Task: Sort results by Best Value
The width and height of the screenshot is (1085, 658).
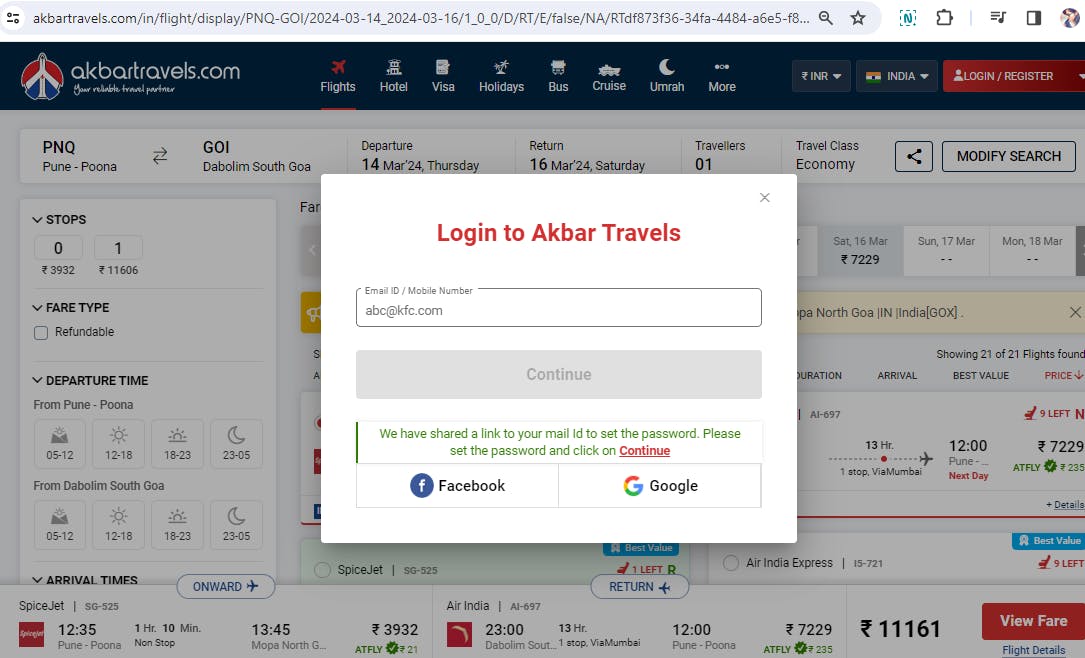Action: 981,376
